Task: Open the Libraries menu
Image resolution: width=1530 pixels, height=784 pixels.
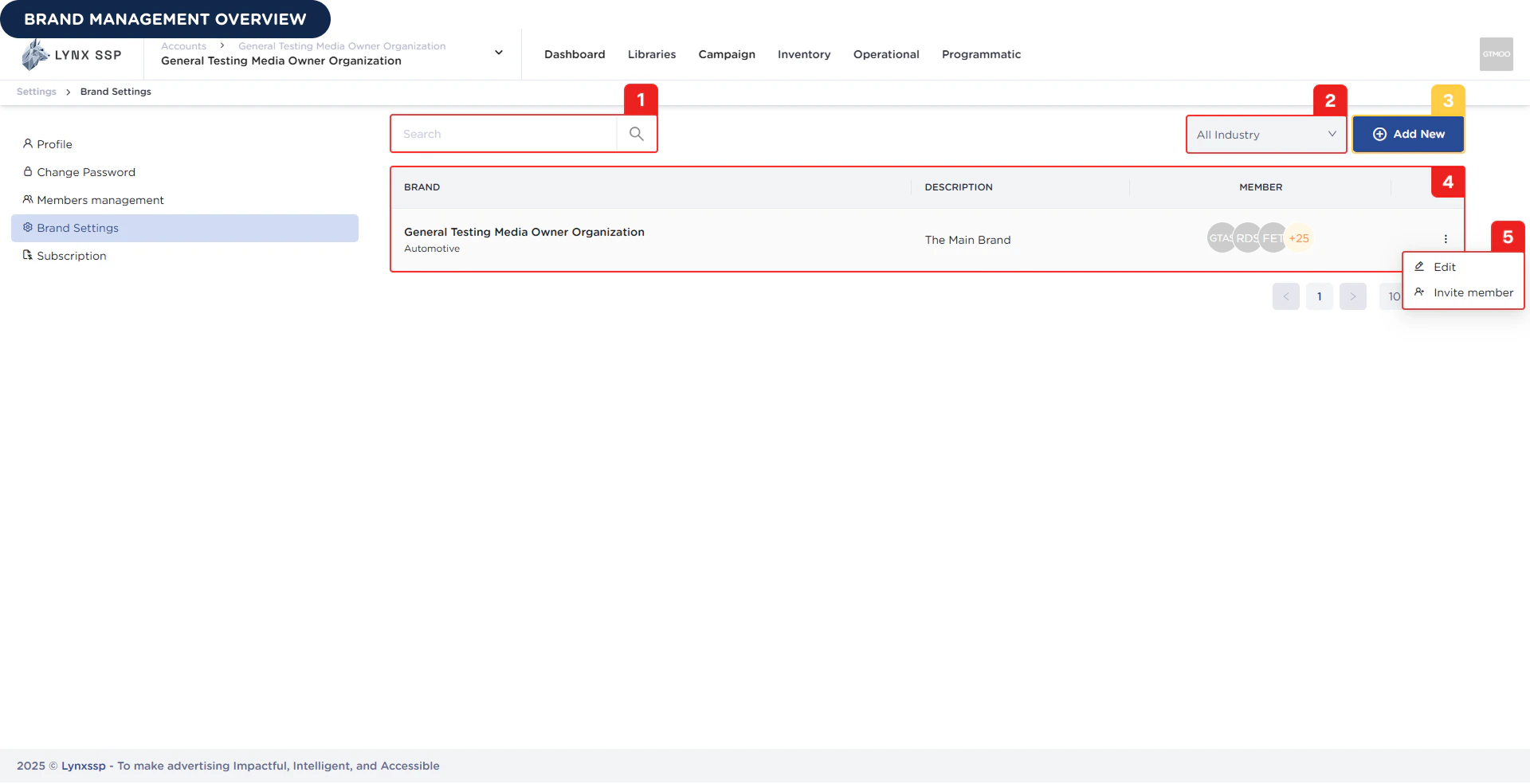Action: pos(652,54)
